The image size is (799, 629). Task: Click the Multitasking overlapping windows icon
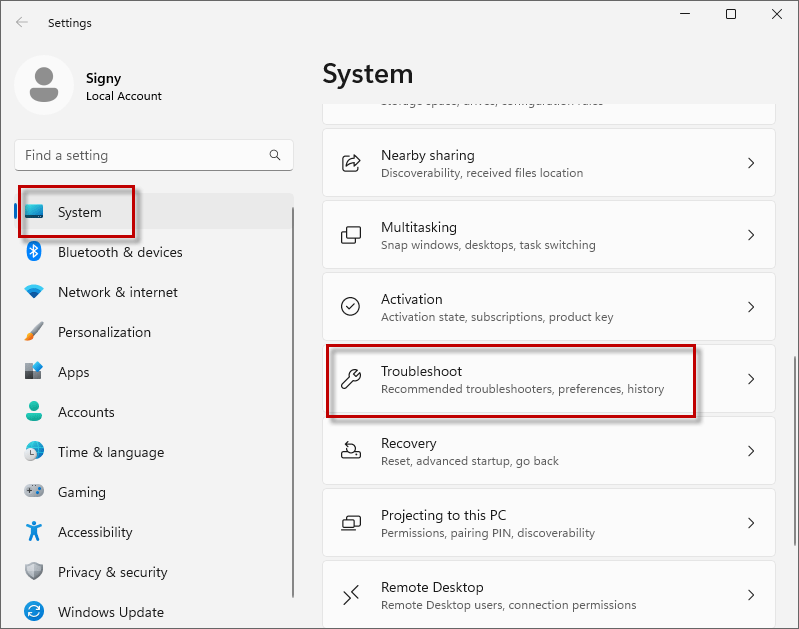click(351, 235)
